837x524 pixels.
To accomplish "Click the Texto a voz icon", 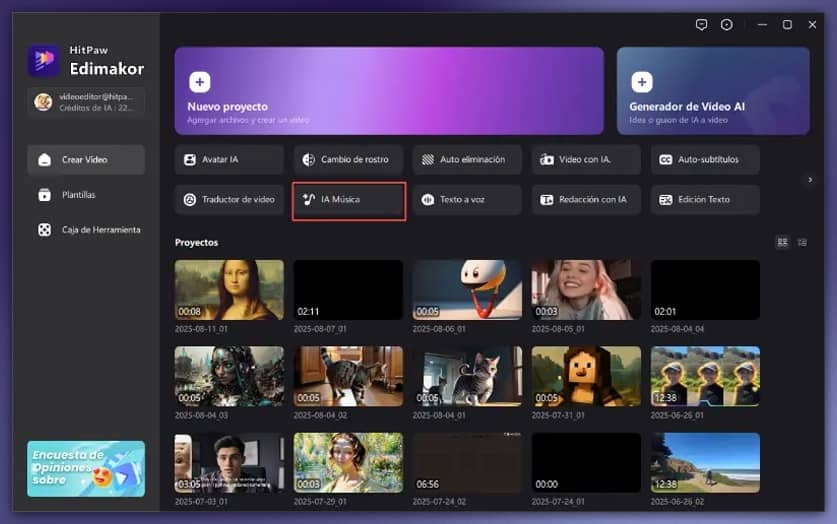I will (x=428, y=200).
